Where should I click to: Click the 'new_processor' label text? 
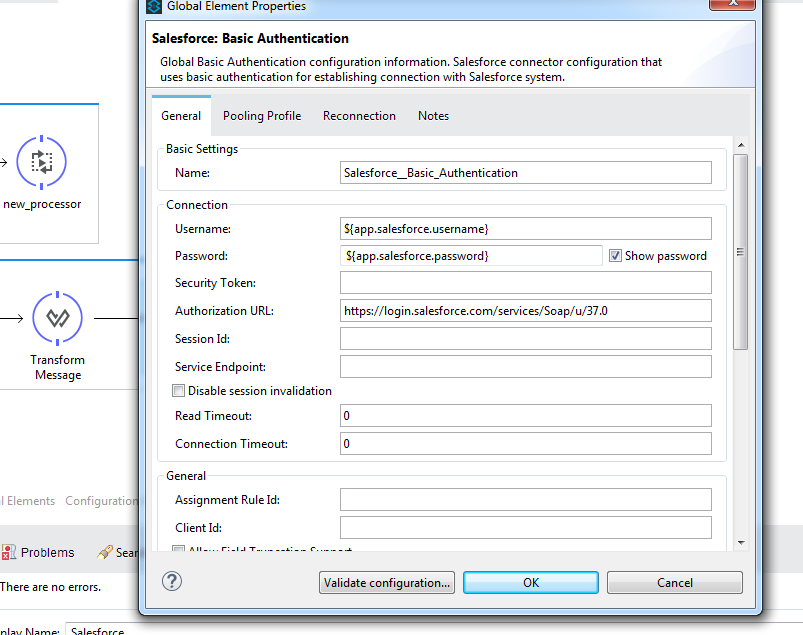point(42,204)
